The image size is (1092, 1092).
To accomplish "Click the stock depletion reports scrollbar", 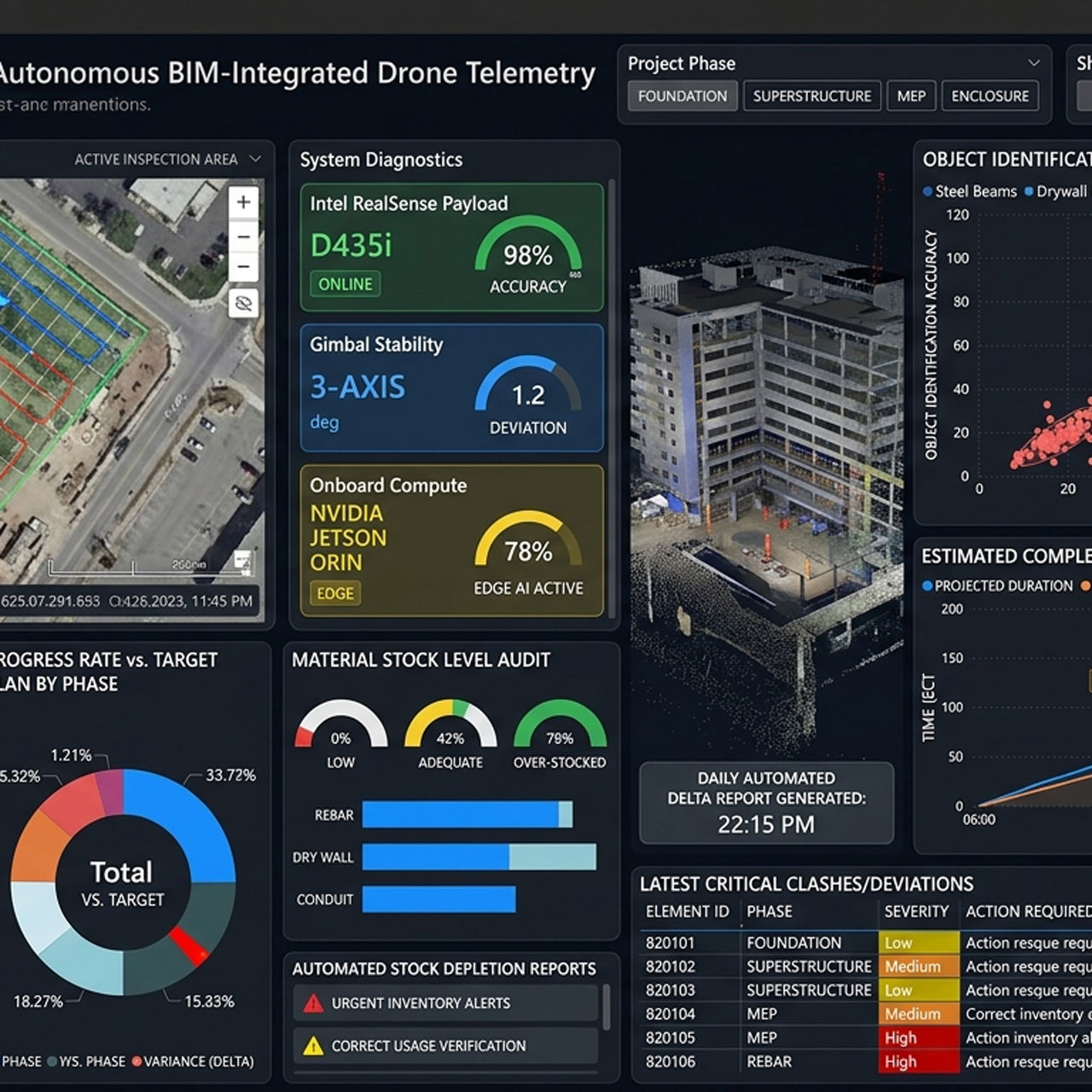I will tap(607, 1008).
